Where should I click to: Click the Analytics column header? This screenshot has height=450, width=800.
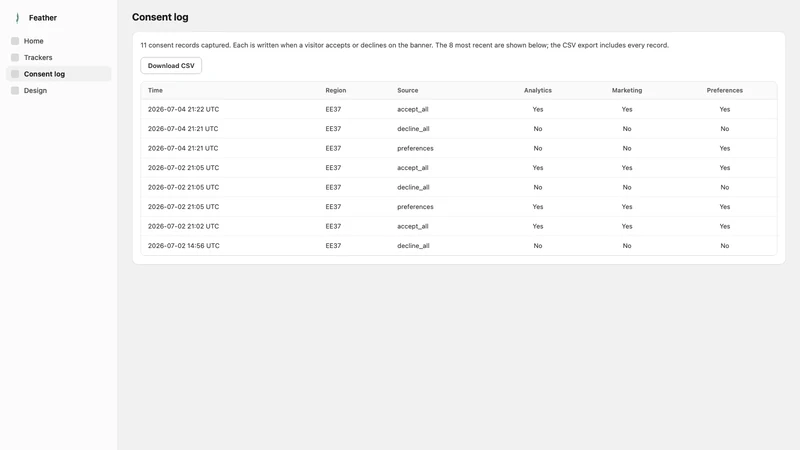[538, 90]
